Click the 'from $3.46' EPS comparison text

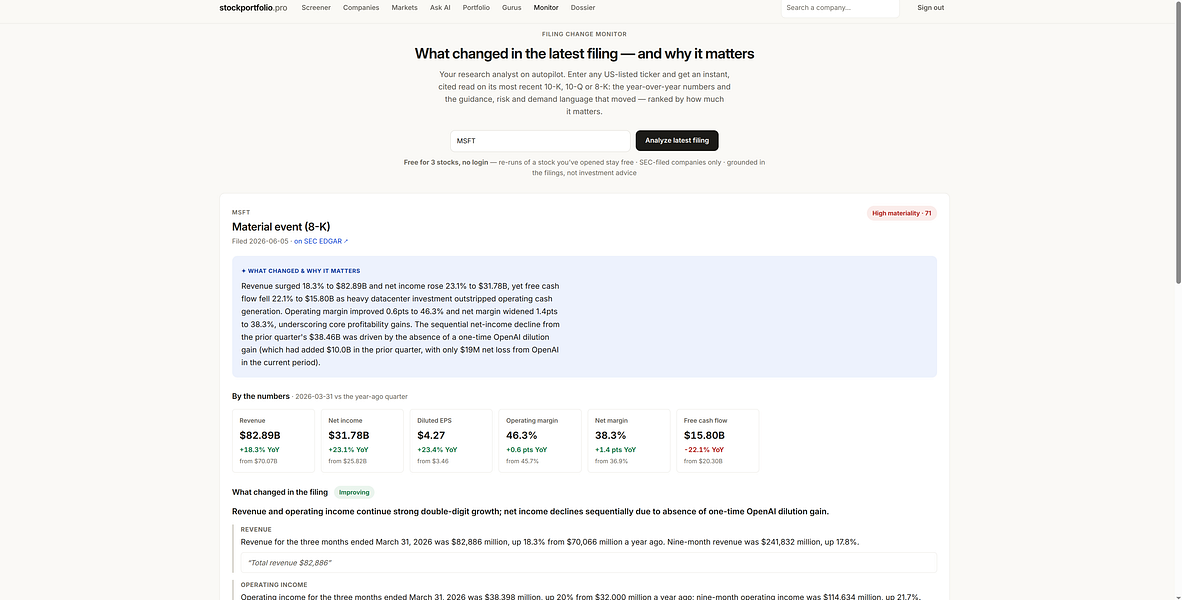[x=433, y=461]
